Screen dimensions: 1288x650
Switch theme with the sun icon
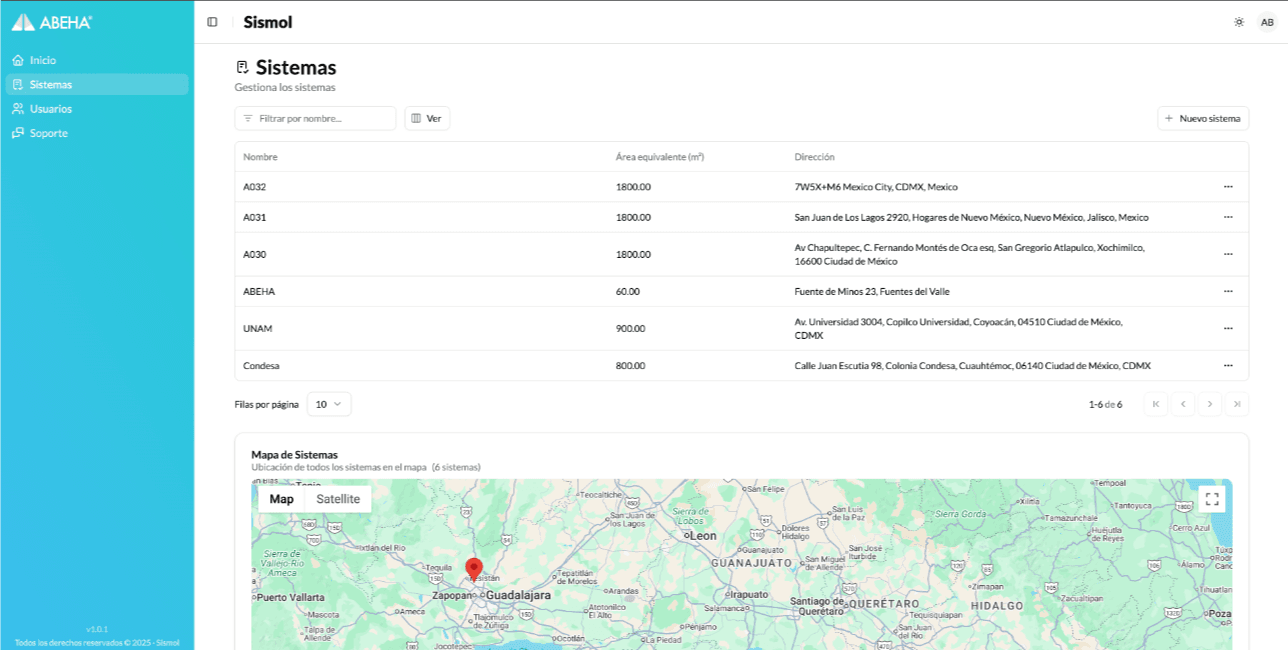pos(1239,22)
